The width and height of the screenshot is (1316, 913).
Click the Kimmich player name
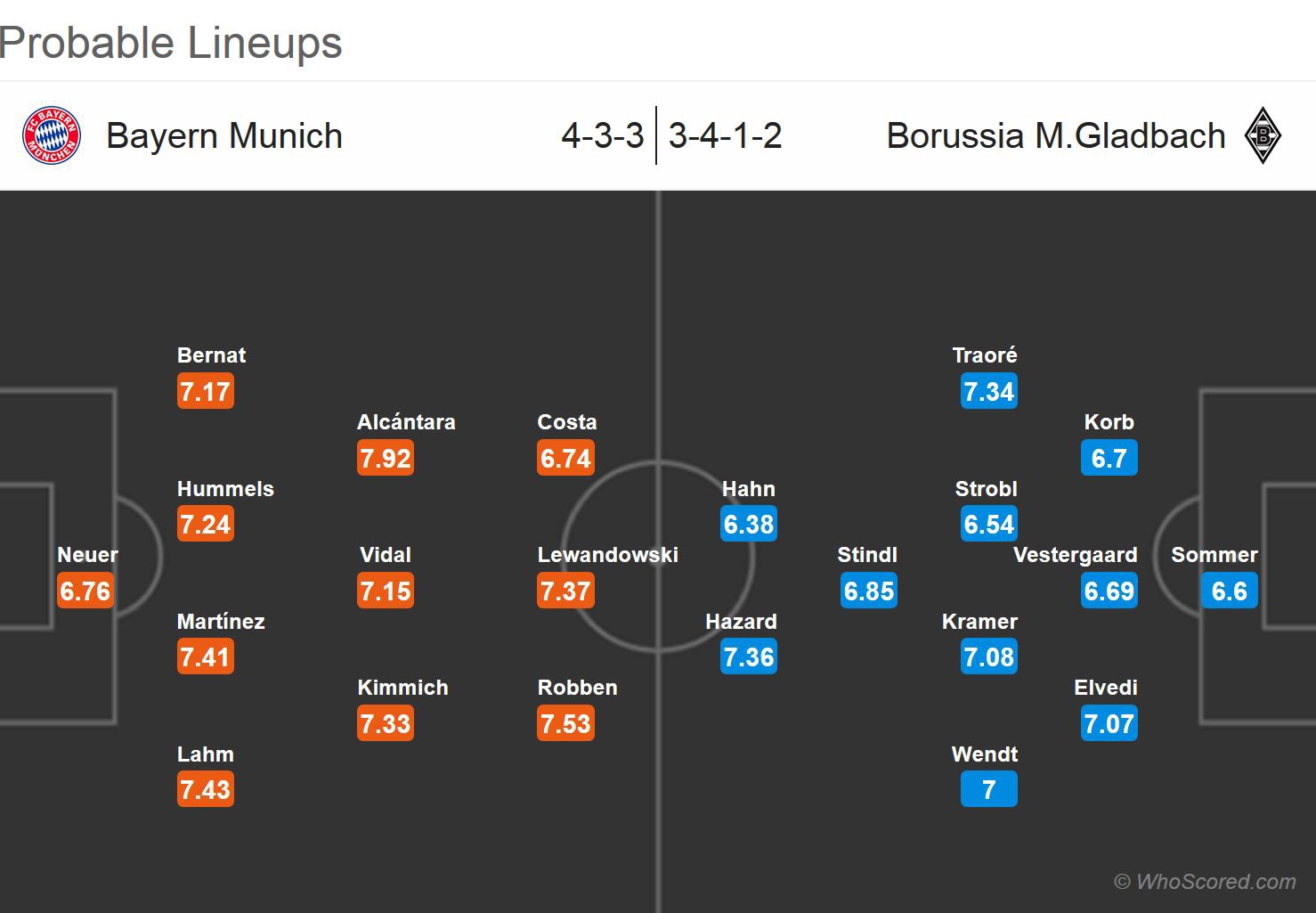click(x=402, y=688)
